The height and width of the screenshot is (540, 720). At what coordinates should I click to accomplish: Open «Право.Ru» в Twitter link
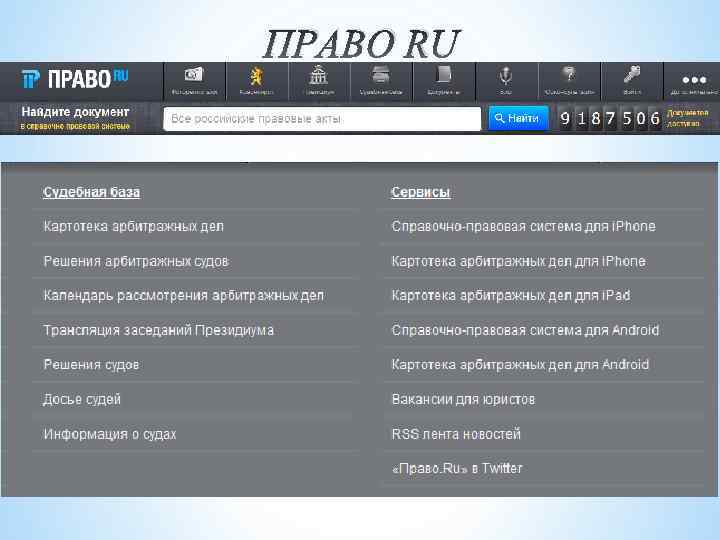tap(457, 468)
